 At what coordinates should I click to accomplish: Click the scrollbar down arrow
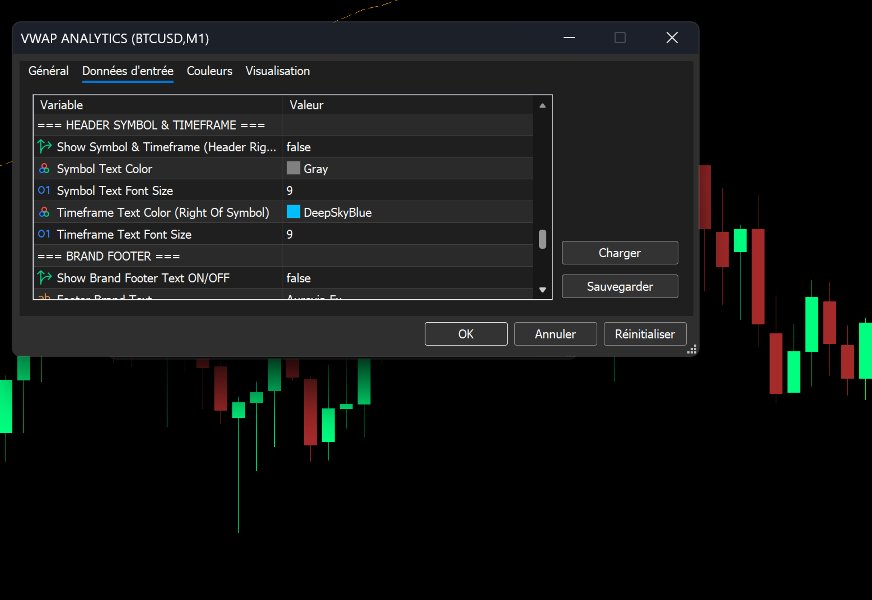click(x=542, y=290)
